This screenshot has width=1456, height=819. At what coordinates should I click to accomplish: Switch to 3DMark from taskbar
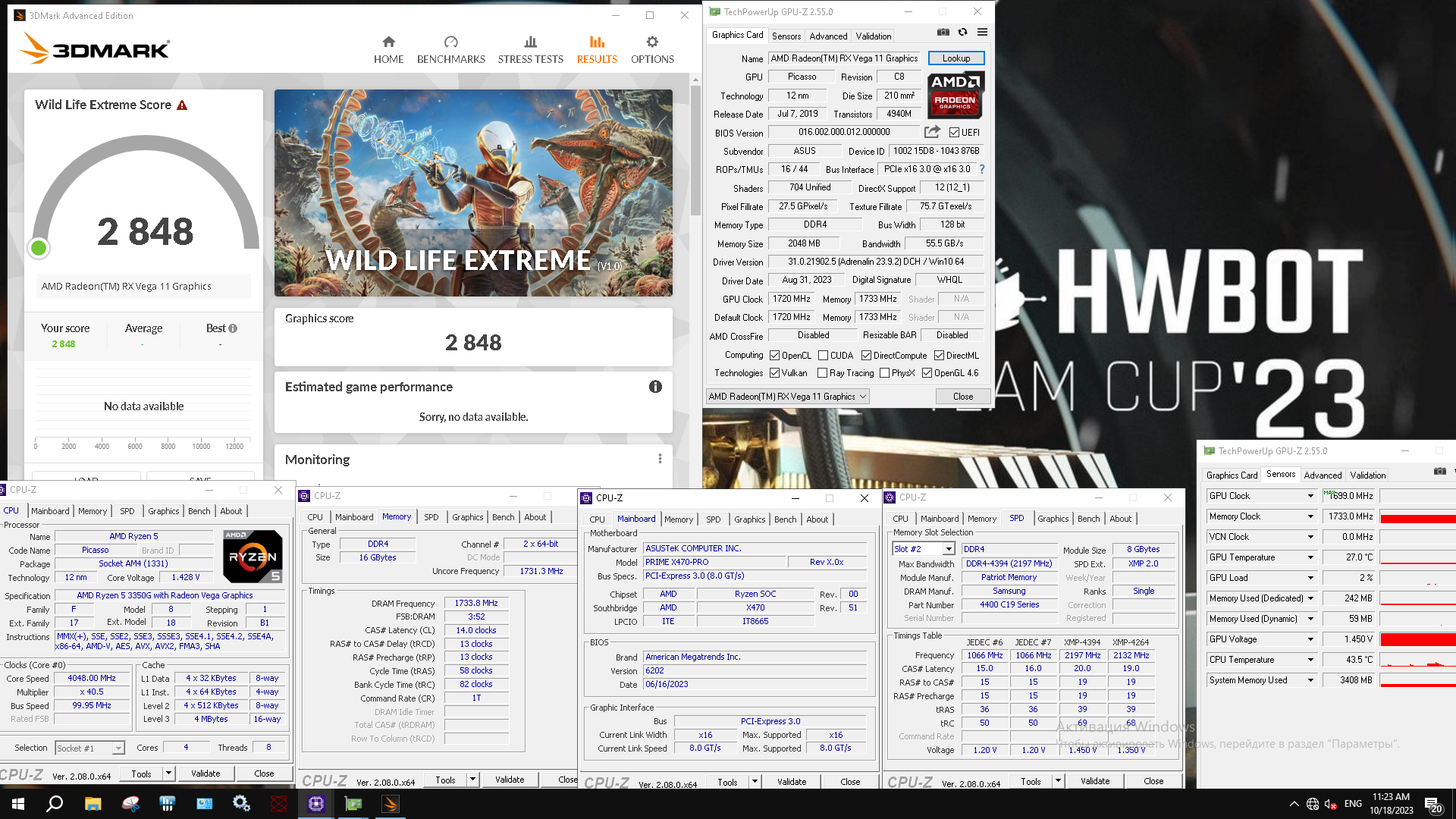click(391, 804)
